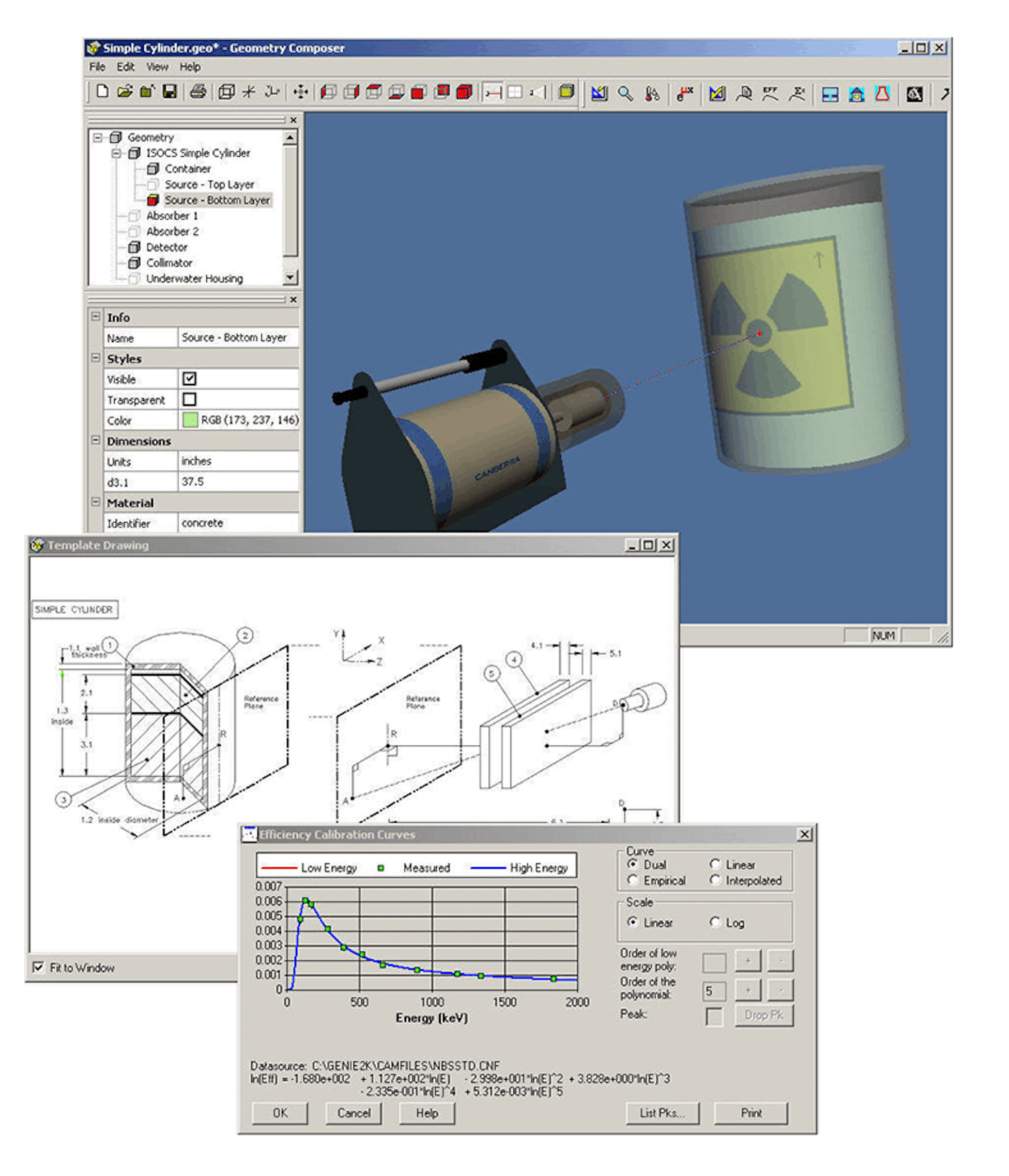Image resolution: width=1009 pixels, height=1176 pixels.
Task: Click the blue window layout icon
Action: coord(830,94)
